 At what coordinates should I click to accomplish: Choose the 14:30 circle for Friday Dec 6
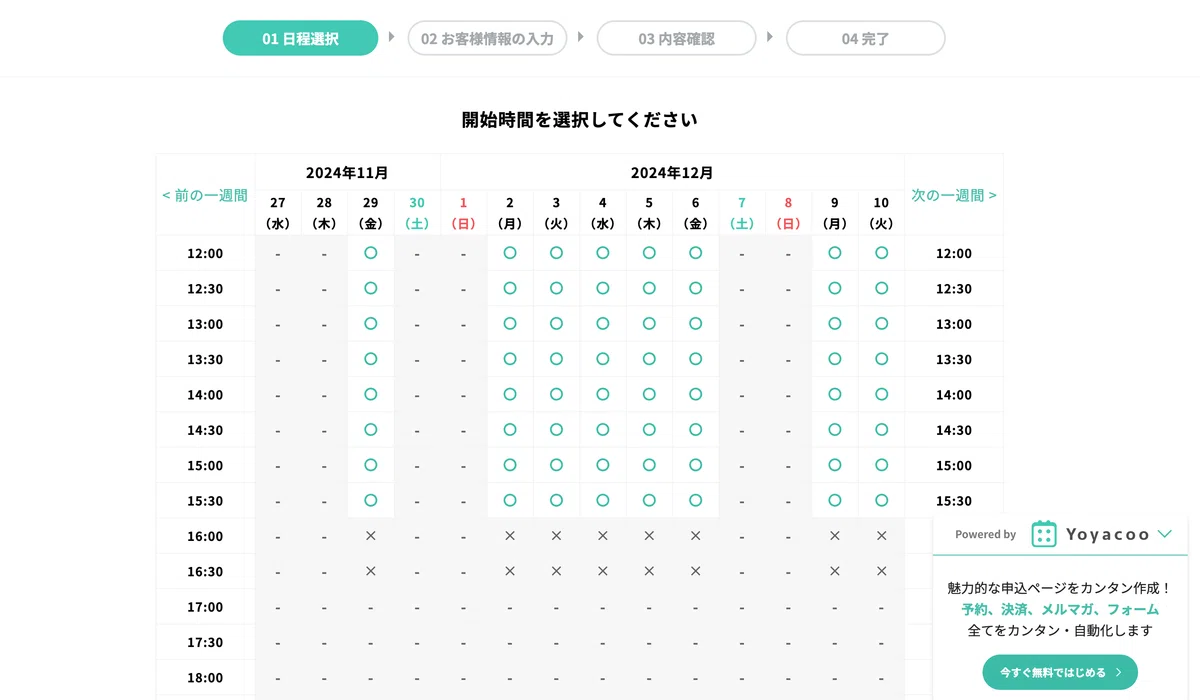point(696,430)
